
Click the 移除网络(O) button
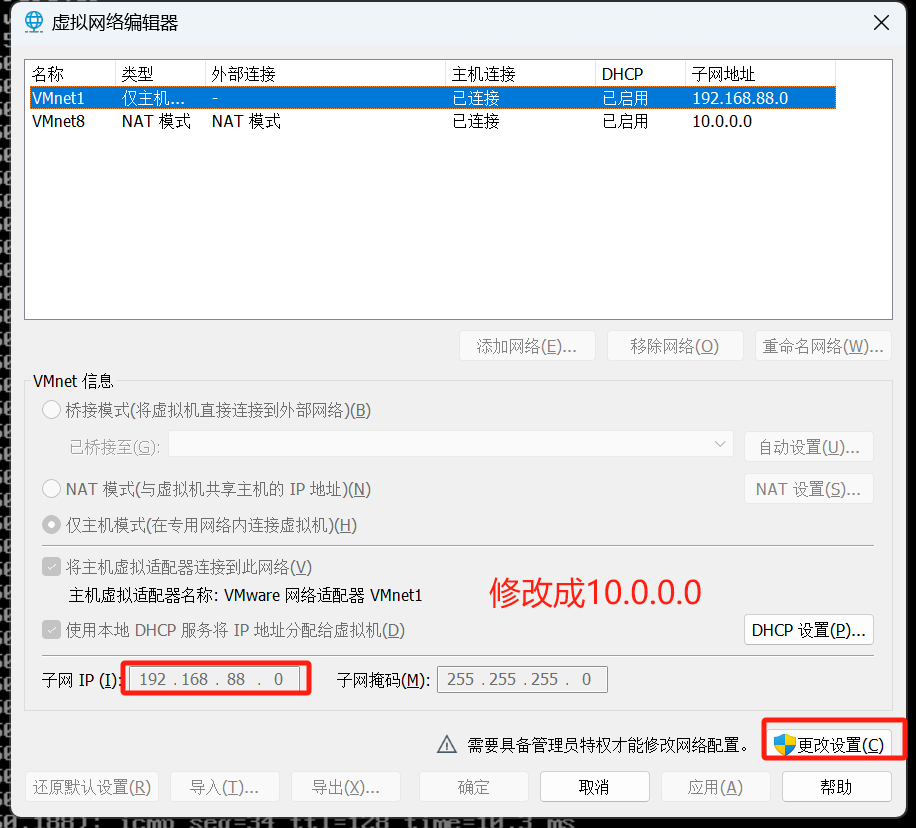click(675, 346)
